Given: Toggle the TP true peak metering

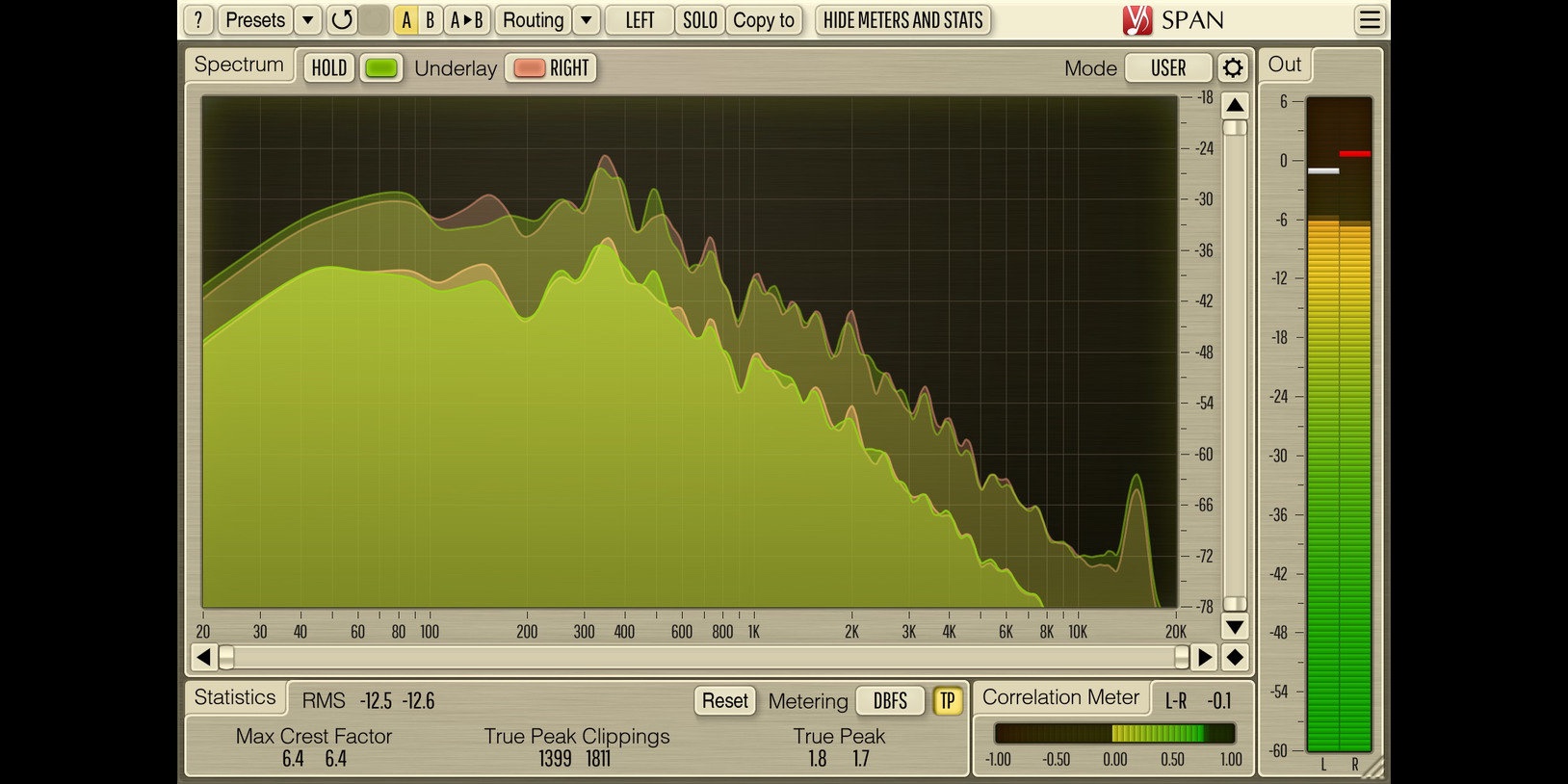Looking at the screenshot, I should [947, 701].
